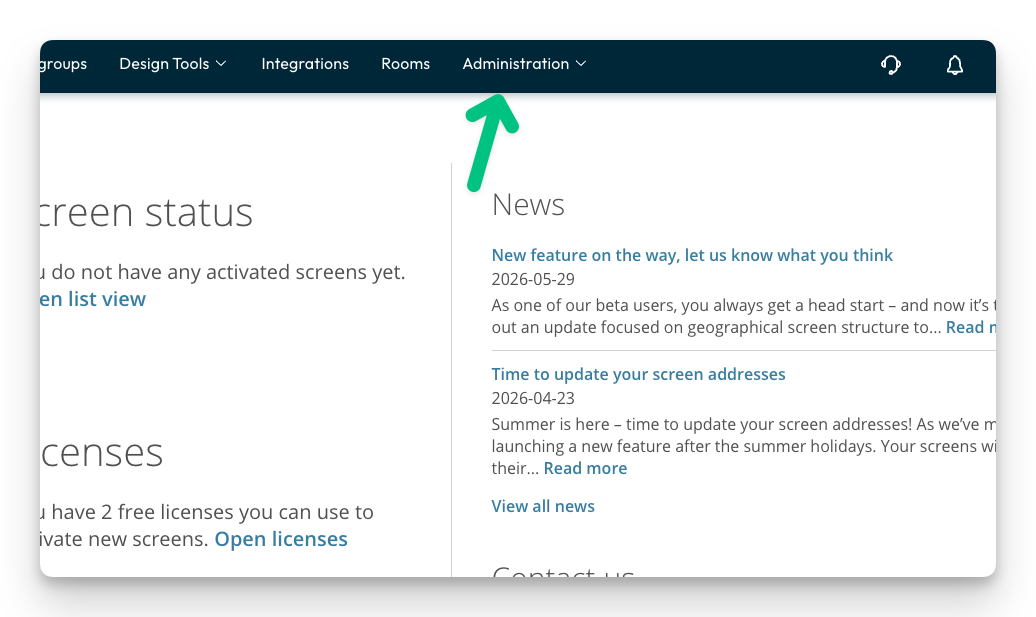
Task: Open the support headset icon
Action: tap(891, 65)
